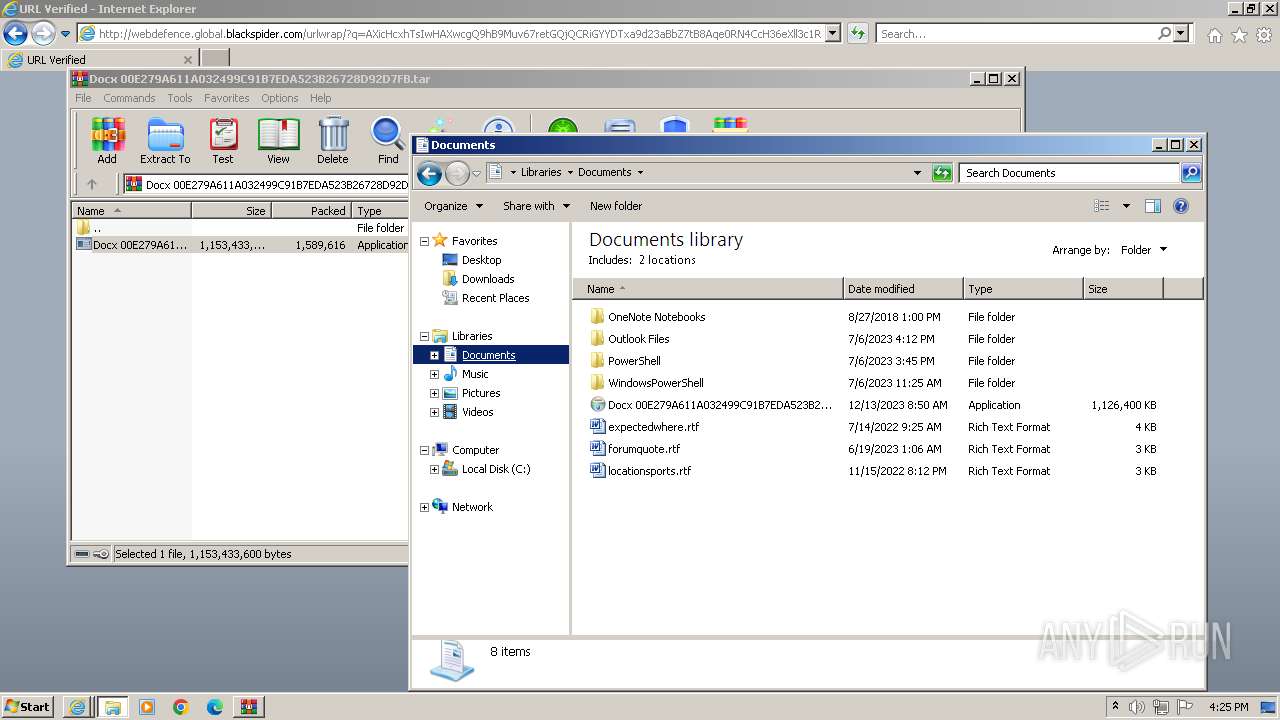1280x720 pixels.
Task: Open Arrange by Folder dropdown
Action: [x=1143, y=250]
